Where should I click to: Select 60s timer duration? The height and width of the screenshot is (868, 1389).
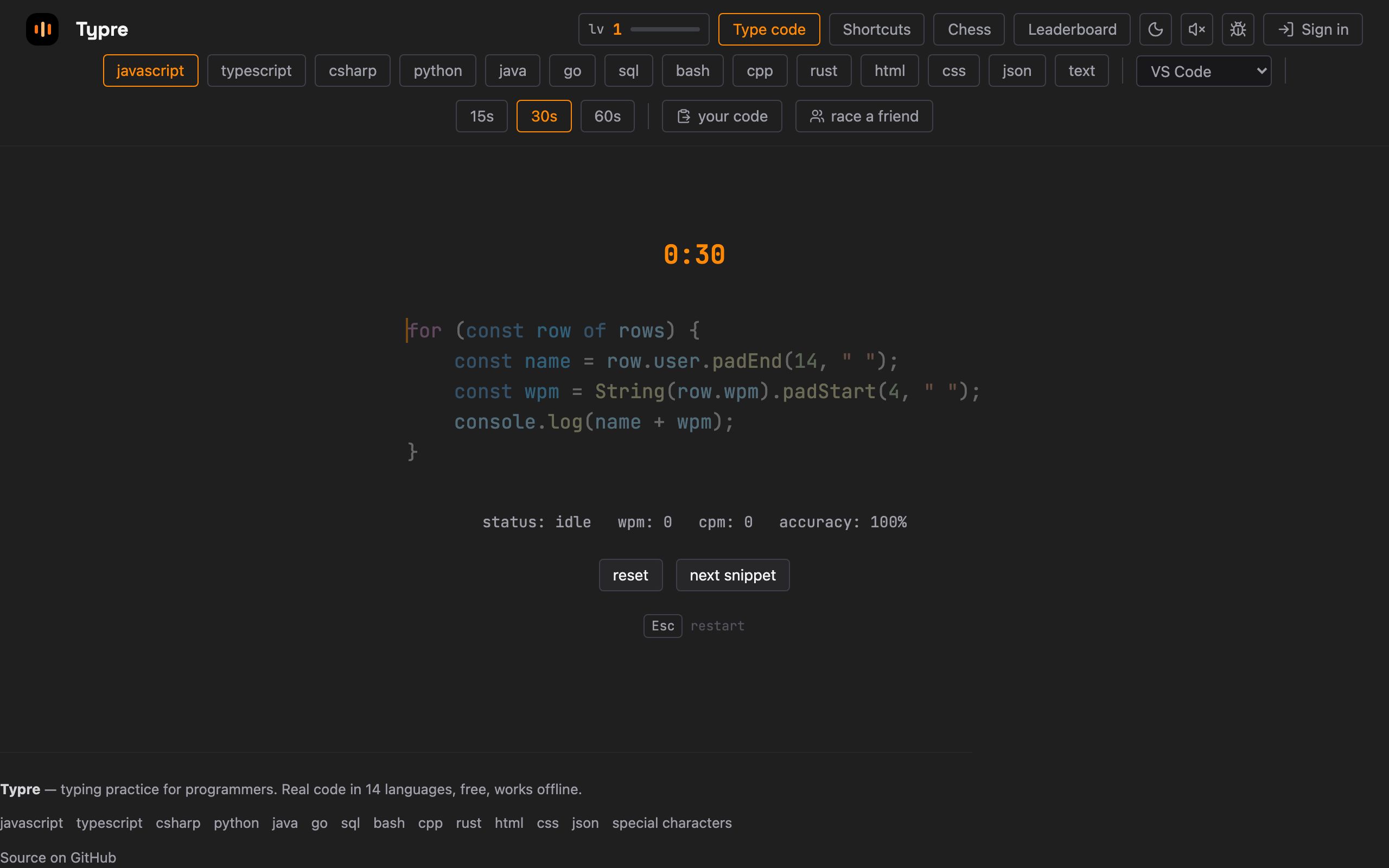point(607,116)
